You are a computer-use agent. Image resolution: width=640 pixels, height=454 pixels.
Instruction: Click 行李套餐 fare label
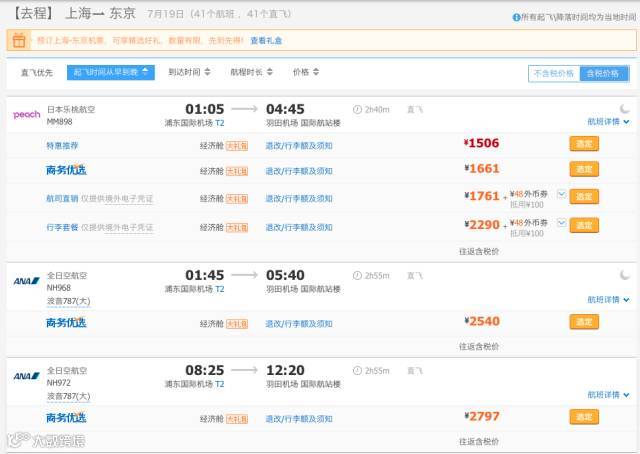click(62, 227)
